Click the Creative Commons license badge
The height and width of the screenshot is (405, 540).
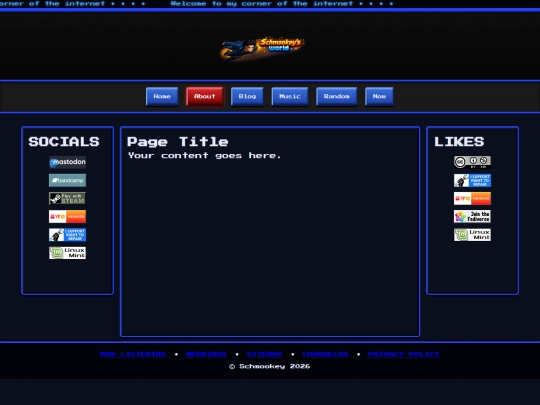click(x=472, y=162)
